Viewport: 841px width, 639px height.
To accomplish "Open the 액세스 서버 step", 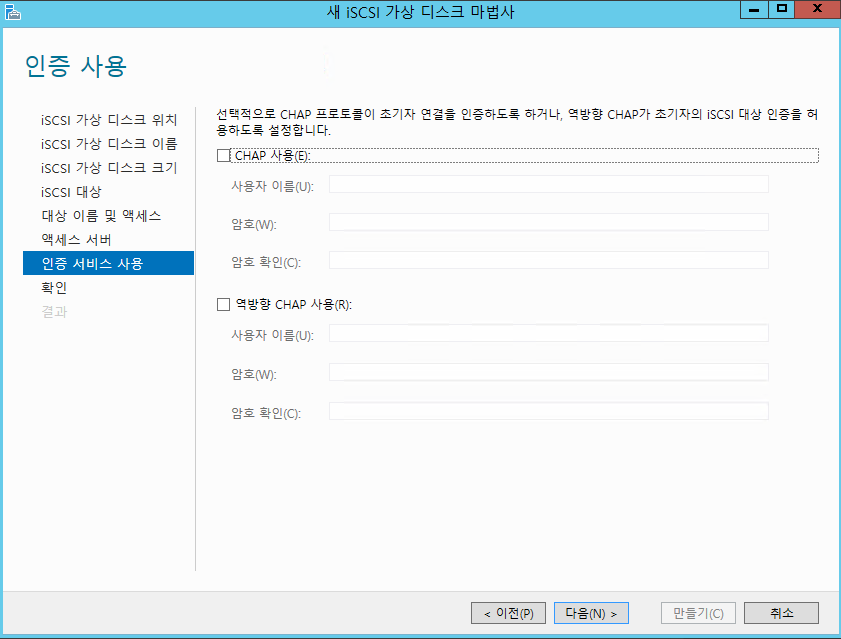I will (x=76, y=240).
